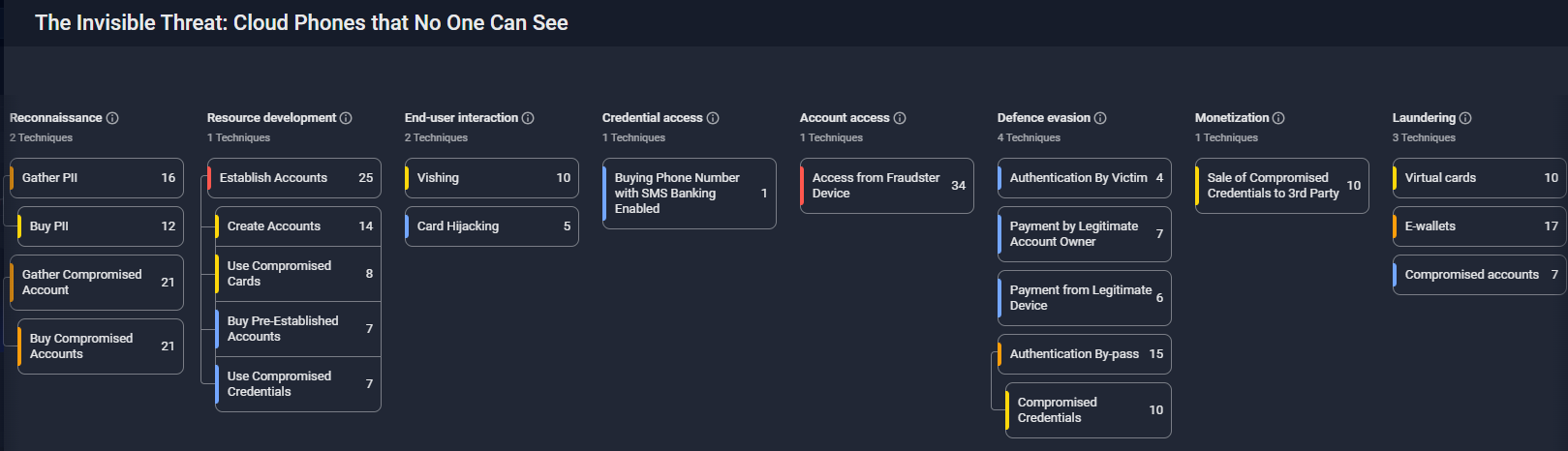Click the Defence evasion column heading

point(1044,118)
